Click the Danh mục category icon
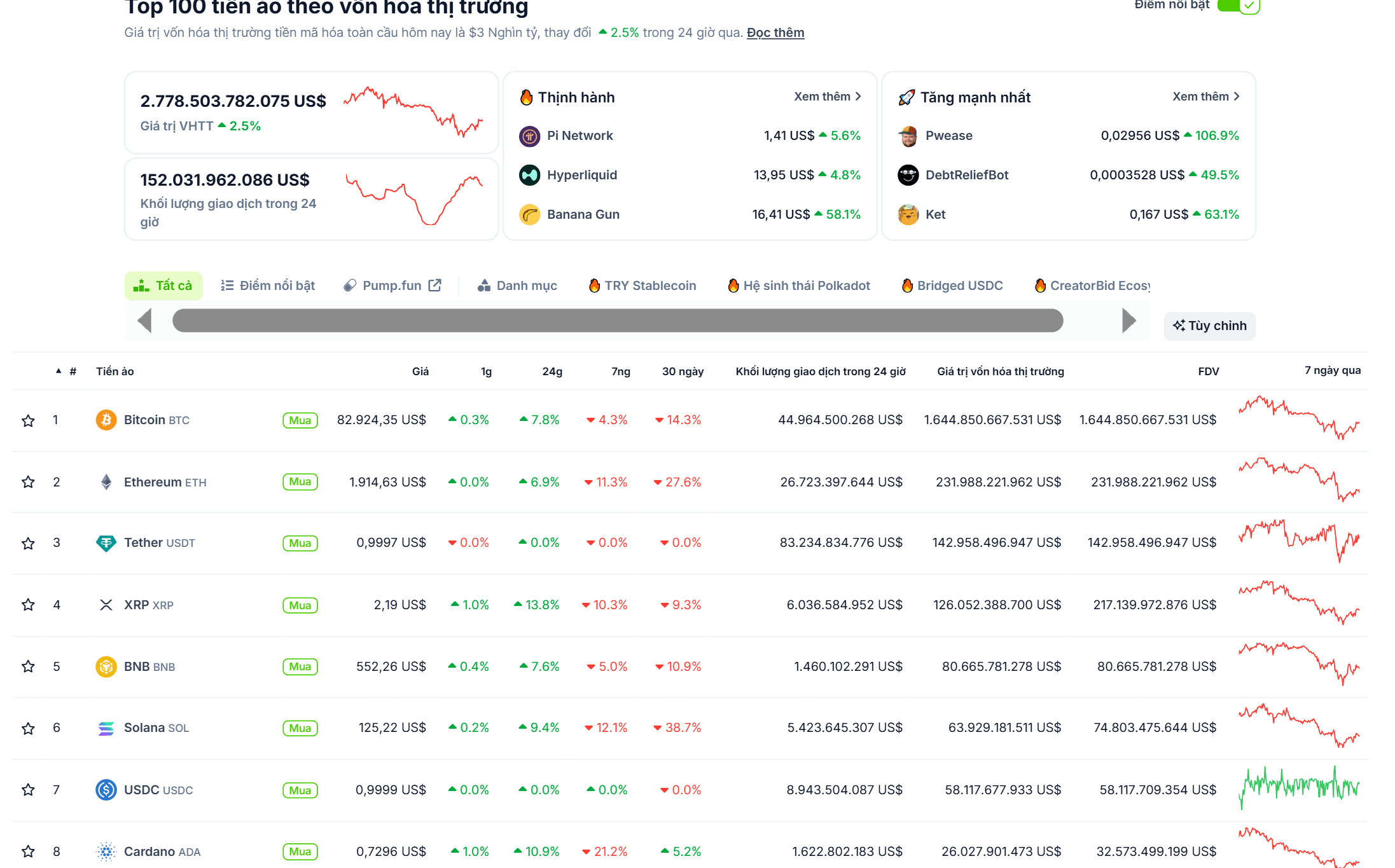Viewport: 1395px width, 868px height. coord(484,286)
